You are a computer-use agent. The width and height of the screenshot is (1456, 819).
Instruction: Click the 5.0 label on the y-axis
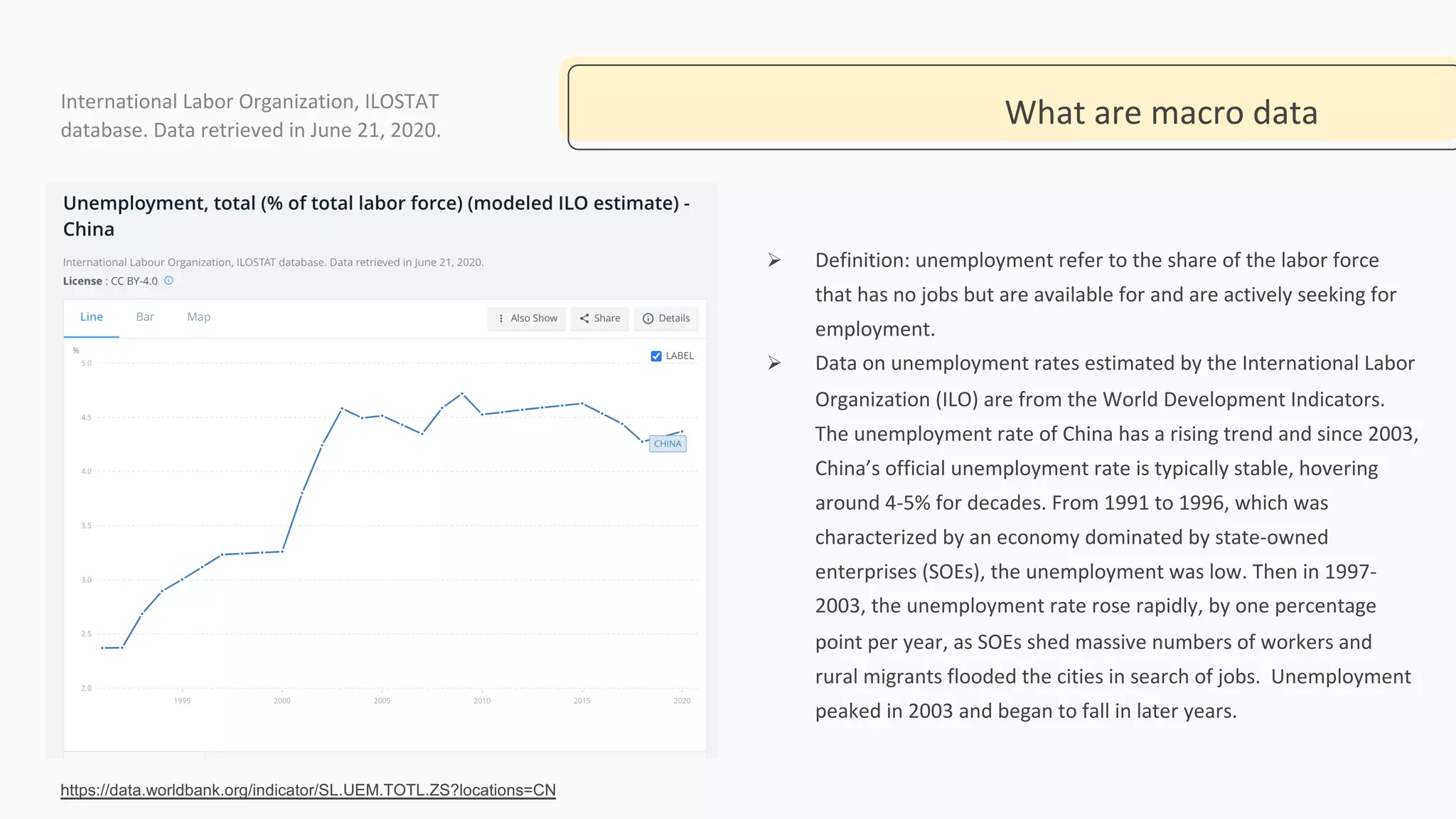pyautogui.click(x=86, y=363)
